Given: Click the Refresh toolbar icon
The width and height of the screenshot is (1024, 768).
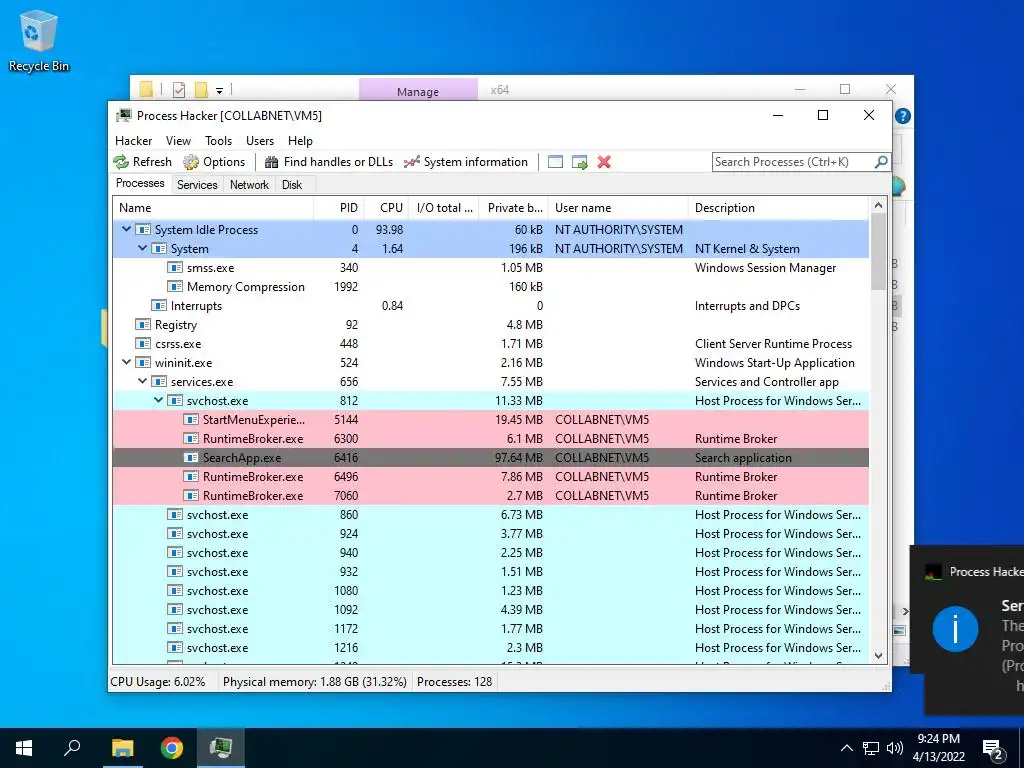Looking at the screenshot, I should [x=121, y=162].
